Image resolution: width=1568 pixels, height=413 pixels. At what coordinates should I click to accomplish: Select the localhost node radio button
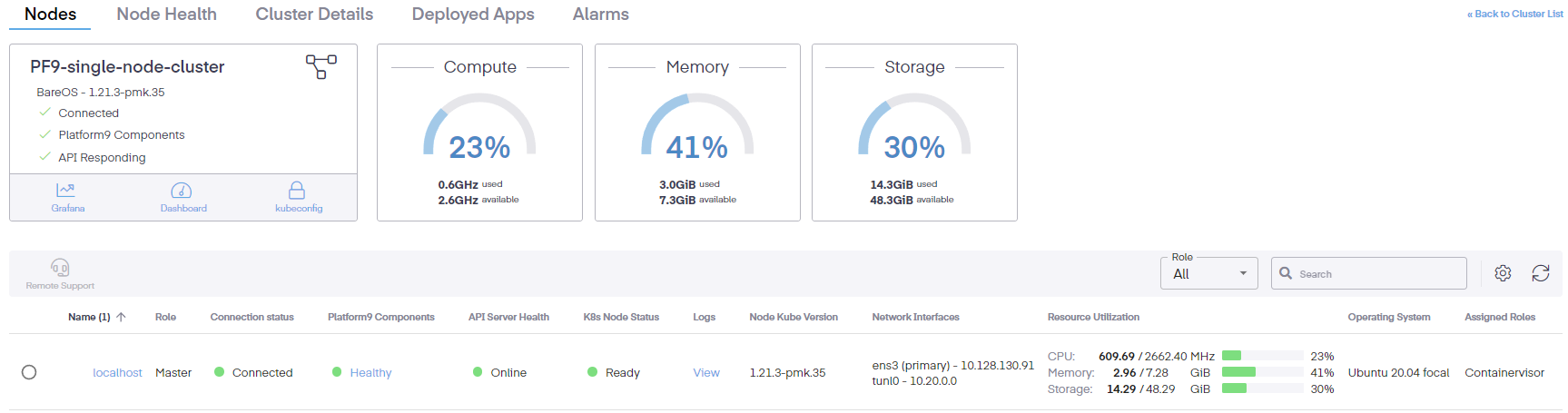29,372
